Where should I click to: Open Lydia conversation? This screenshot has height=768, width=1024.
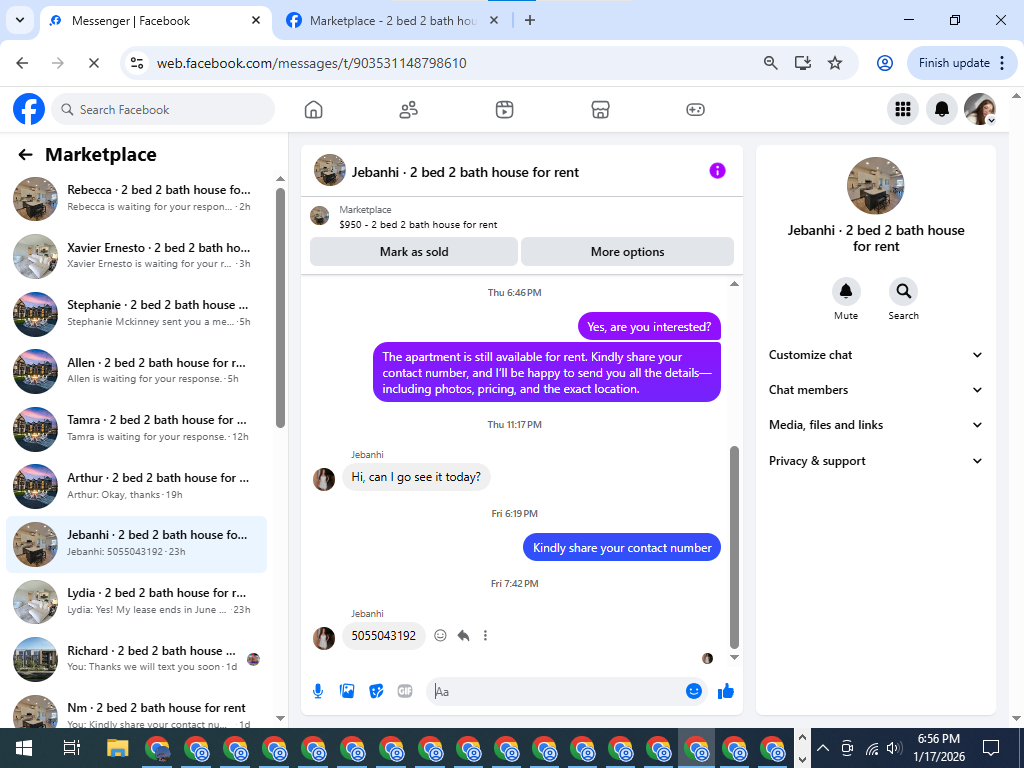137,601
